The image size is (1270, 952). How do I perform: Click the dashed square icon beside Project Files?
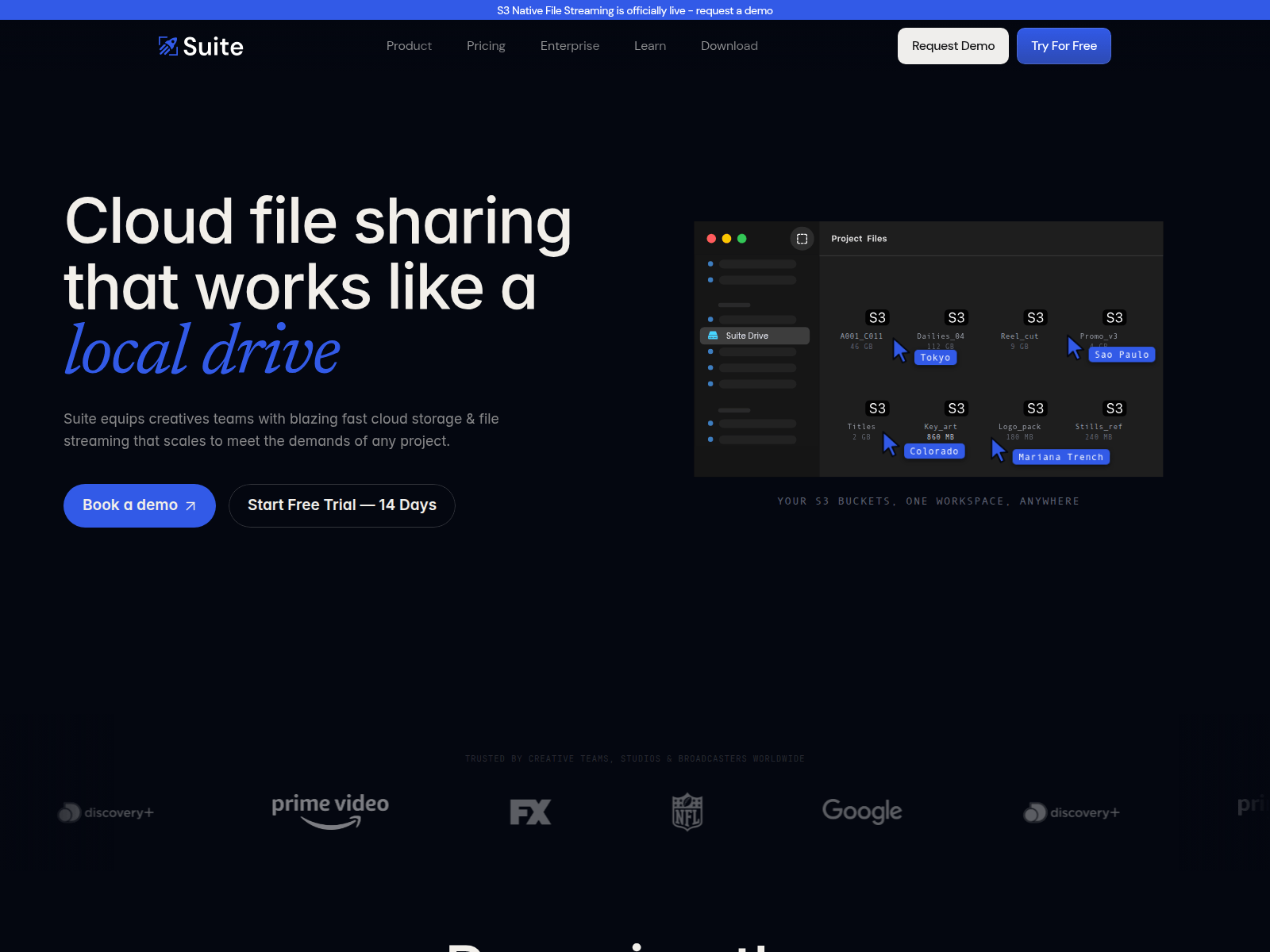802,239
